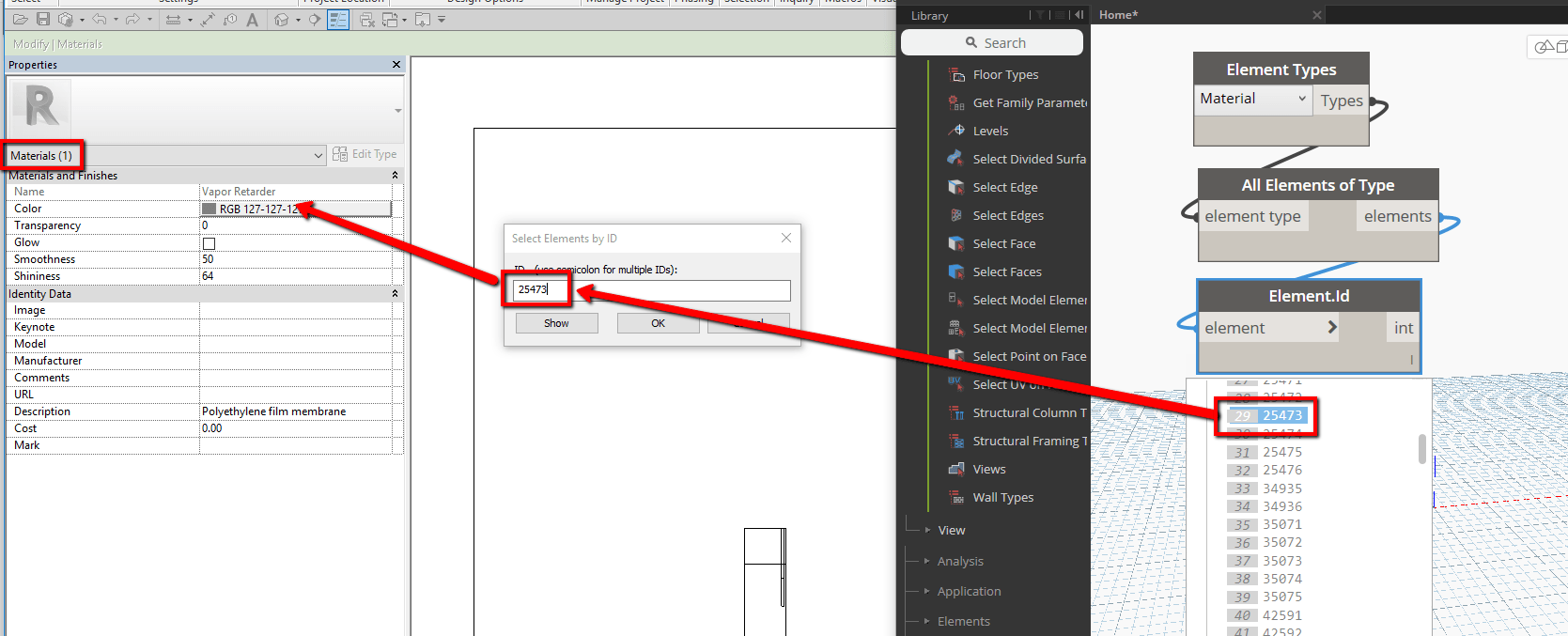The width and height of the screenshot is (1568, 636).
Task: Open a project with the Open icon
Action: [x=20, y=19]
